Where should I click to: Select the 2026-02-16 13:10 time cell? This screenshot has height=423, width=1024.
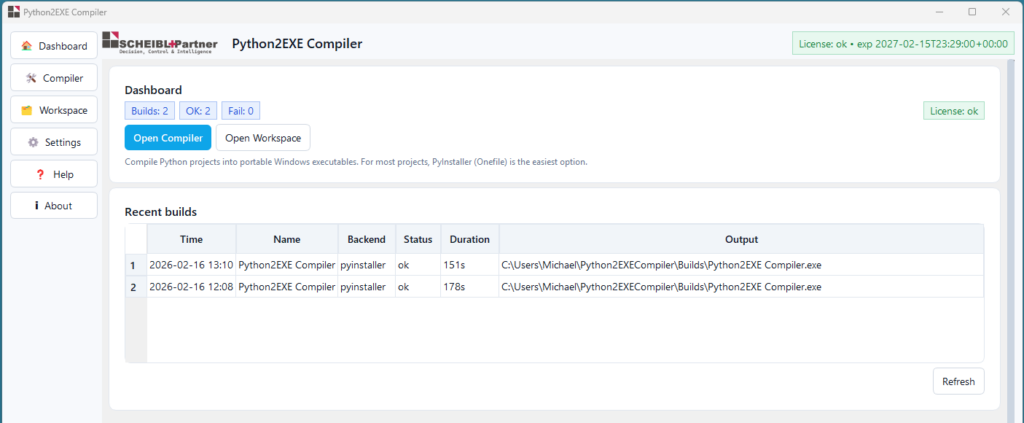click(191, 265)
